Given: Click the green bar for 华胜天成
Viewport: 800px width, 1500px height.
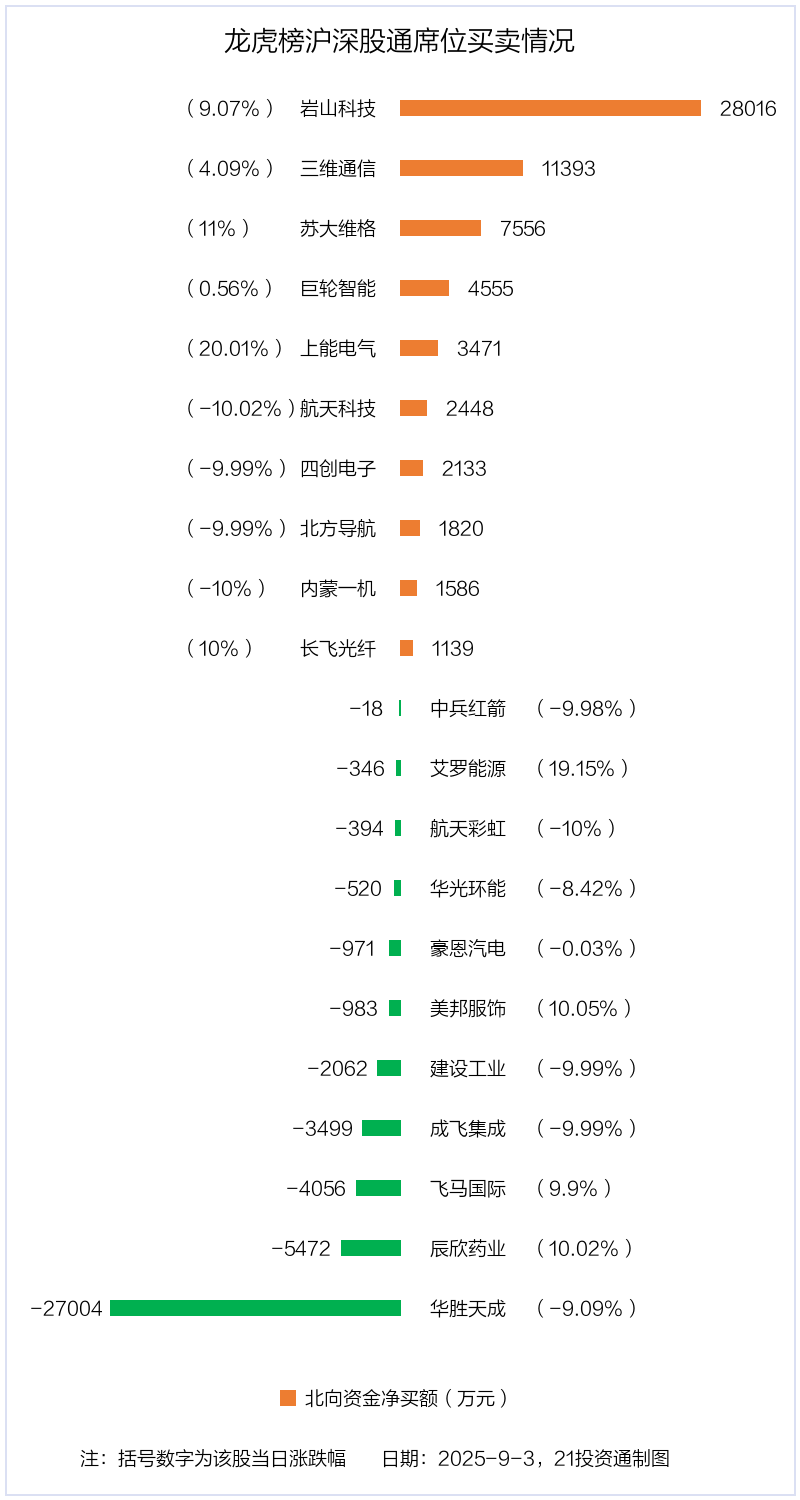Looking at the screenshot, I should pos(255,1308).
